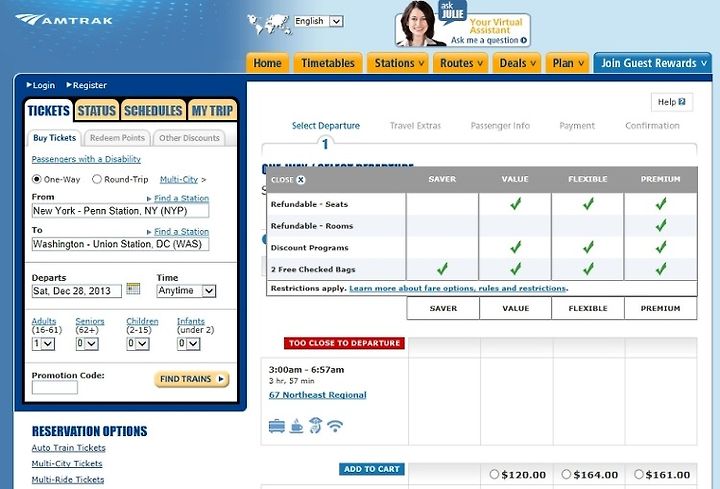Go to the Home tab

[267, 63]
